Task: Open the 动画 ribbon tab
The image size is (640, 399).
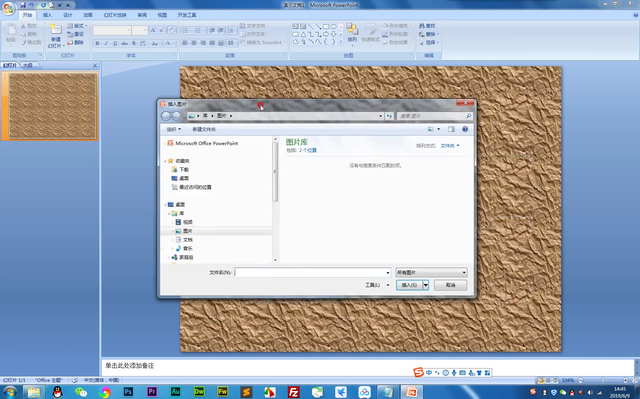Action: [x=88, y=15]
